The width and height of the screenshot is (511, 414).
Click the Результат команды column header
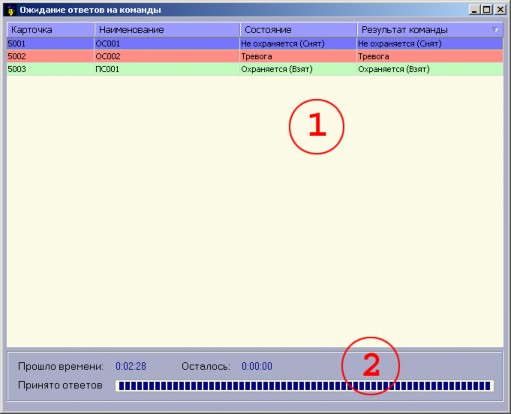click(x=430, y=30)
